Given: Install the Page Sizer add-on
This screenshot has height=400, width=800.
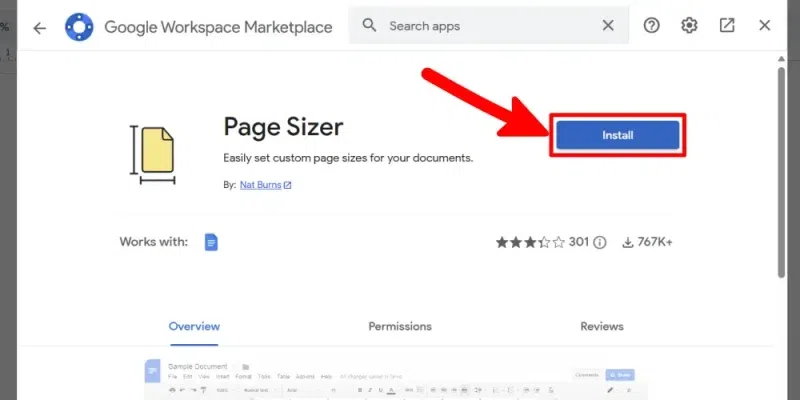Looking at the screenshot, I should [617, 135].
